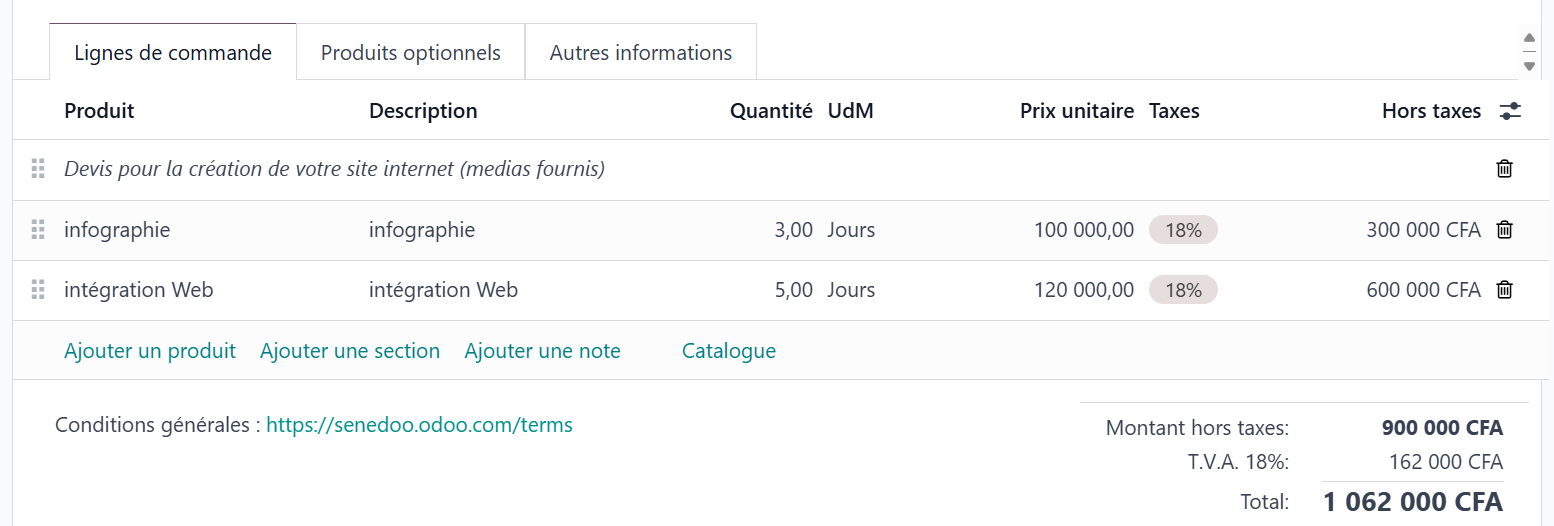This screenshot has width=1554, height=526.
Task: Open the senedoo.odoo.com/terms link
Action: point(419,425)
